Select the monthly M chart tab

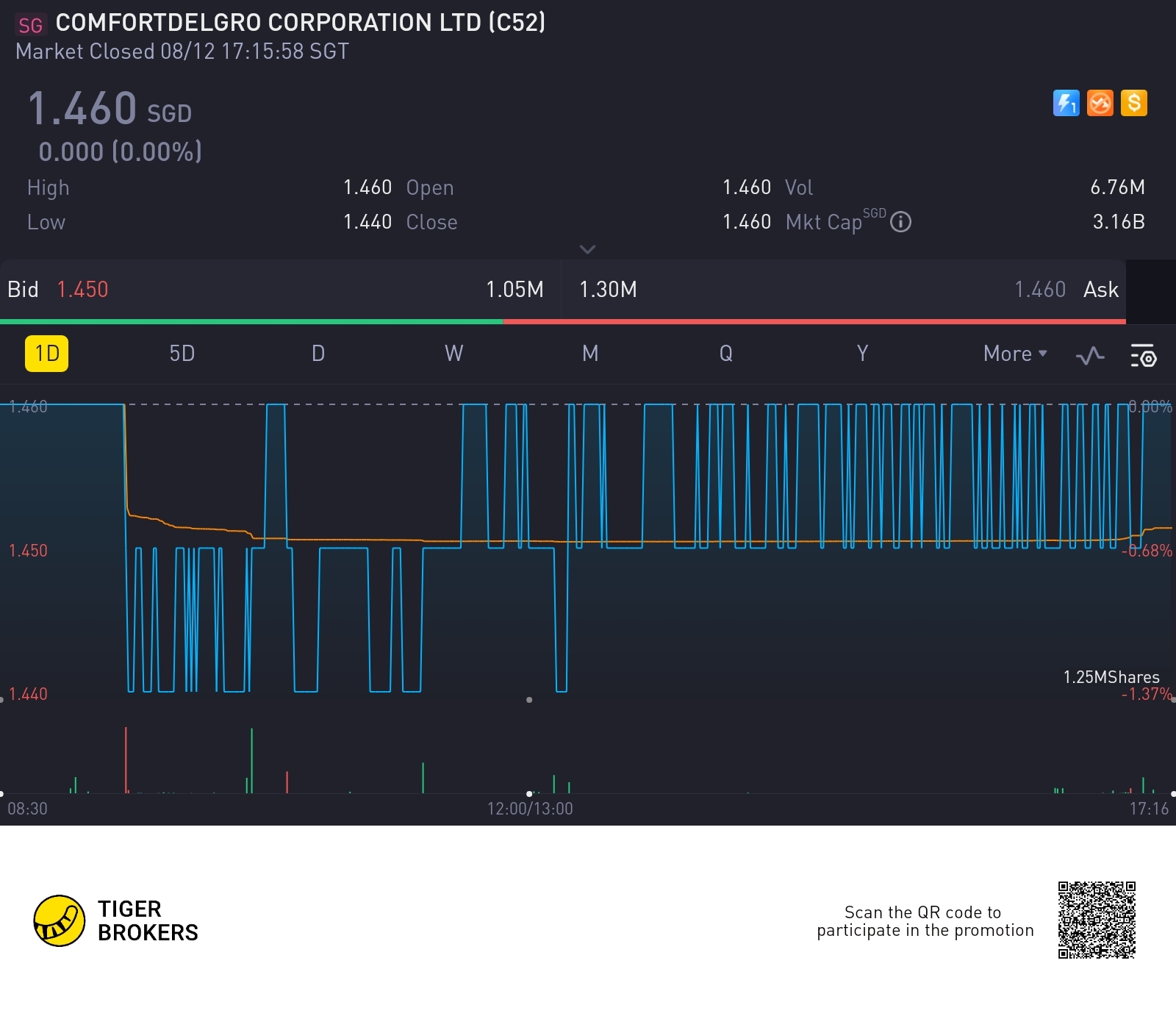590,354
